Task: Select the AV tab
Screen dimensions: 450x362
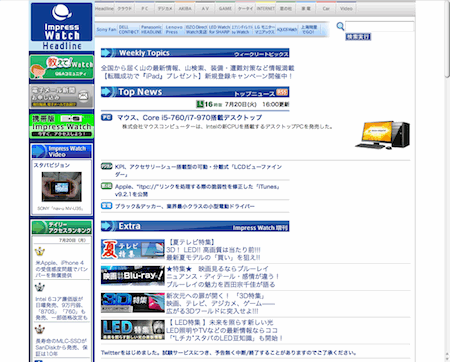Action: tap(205, 8)
